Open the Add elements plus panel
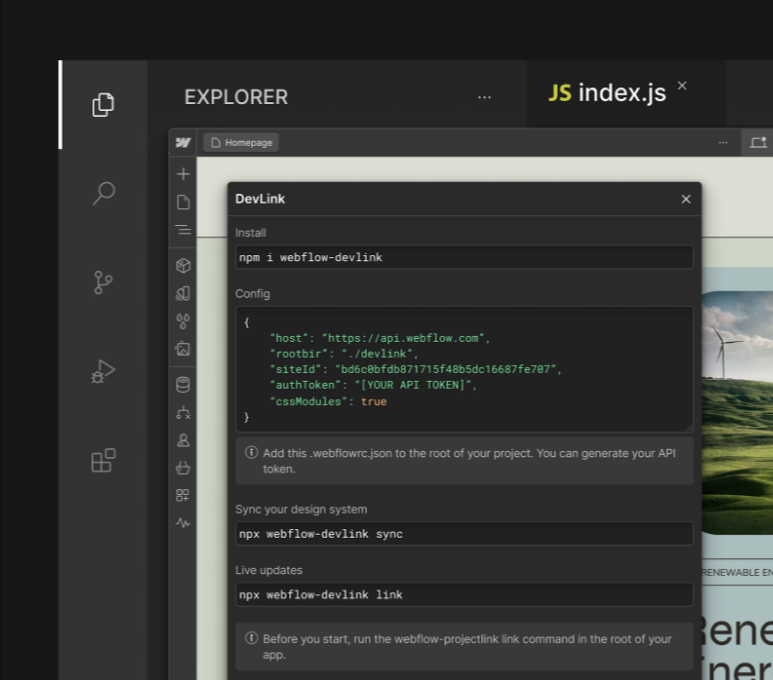Viewport: 773px width, 680px height. pos(183,174)
